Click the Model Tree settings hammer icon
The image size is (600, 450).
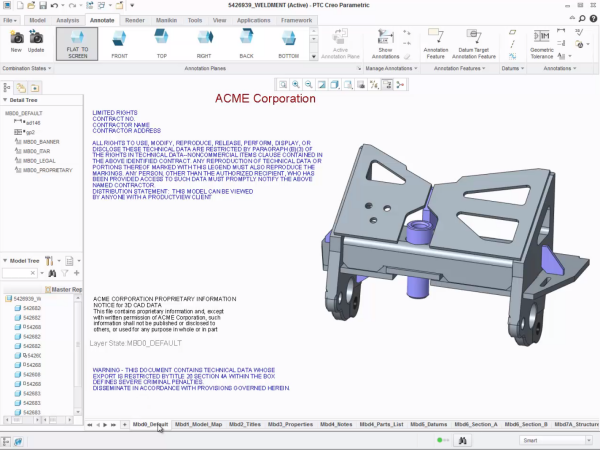pos(49,261)
